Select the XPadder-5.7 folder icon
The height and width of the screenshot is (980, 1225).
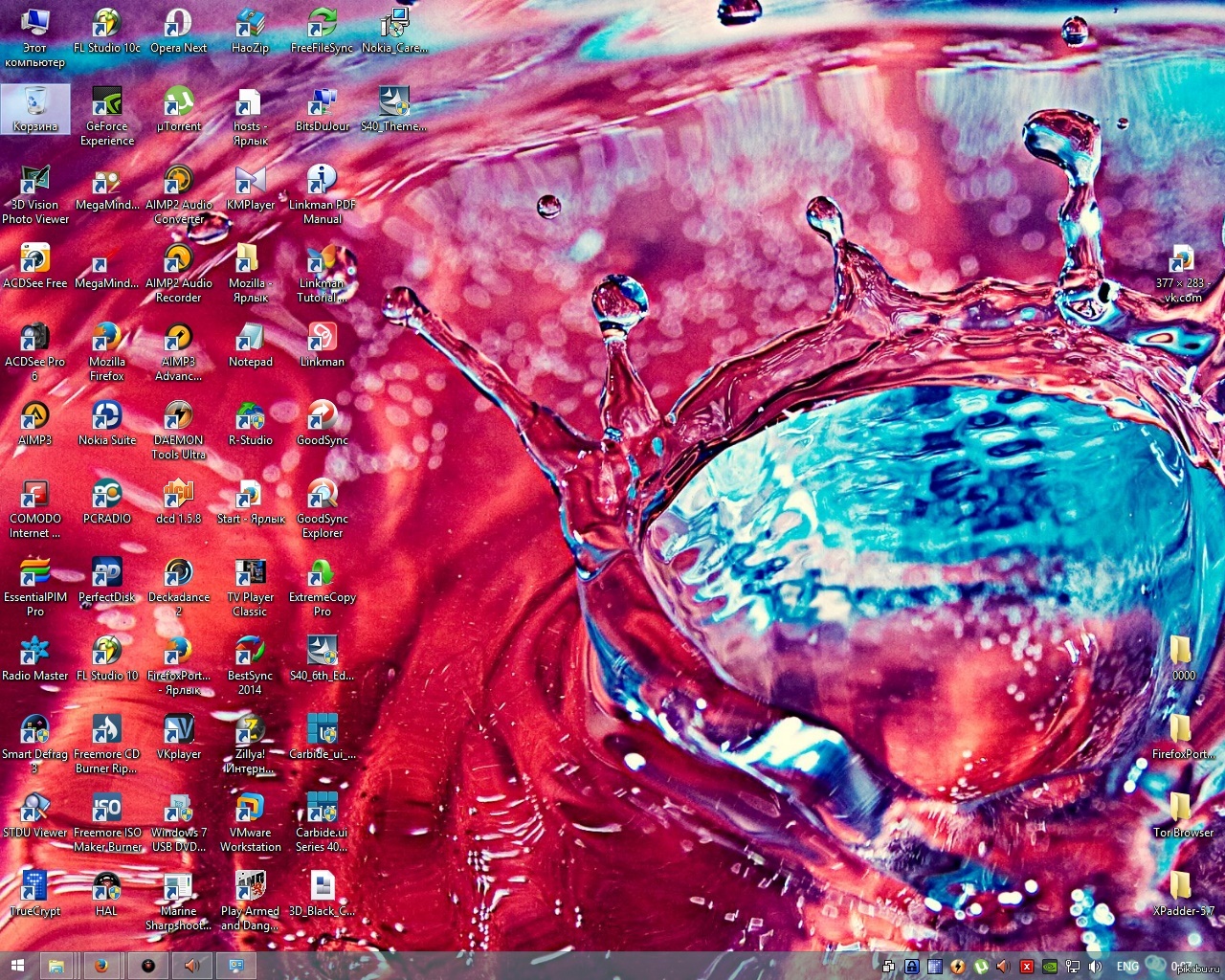click(1183, 893)
